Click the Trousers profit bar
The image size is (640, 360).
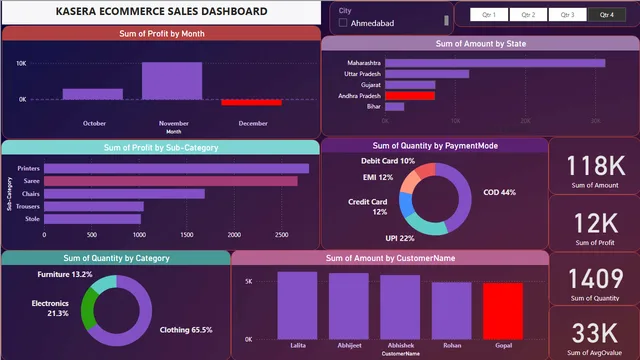point(94,207)
